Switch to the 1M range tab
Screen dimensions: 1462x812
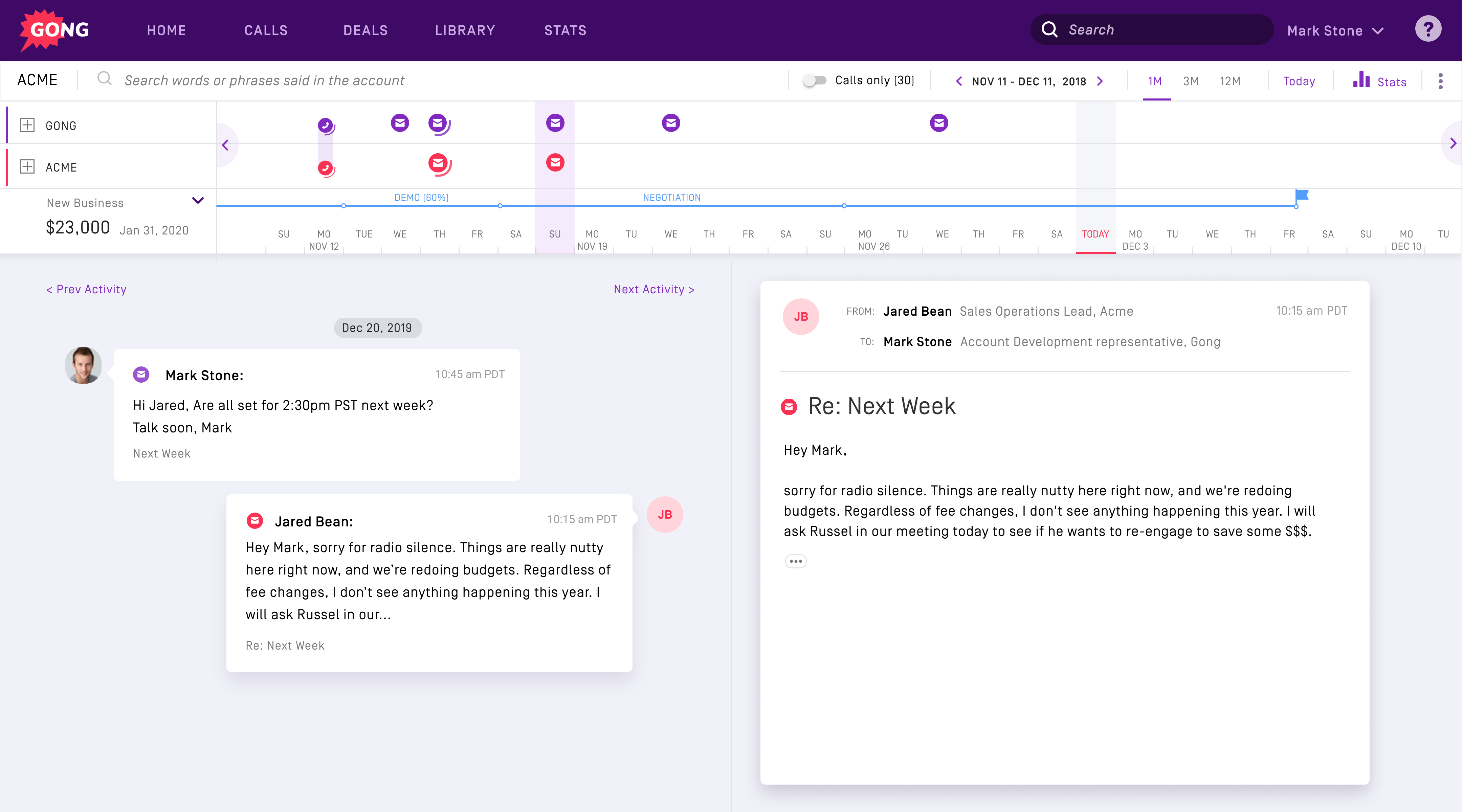coord(1155,81)
